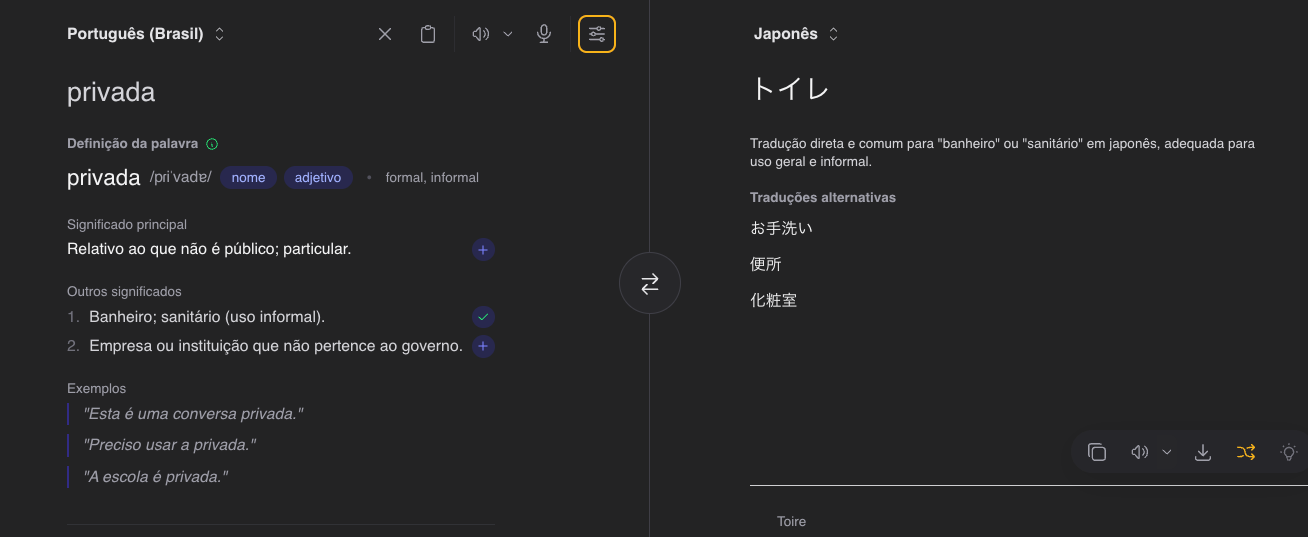
Task: Expand source audio options chevron
Action: coord(508,34)
